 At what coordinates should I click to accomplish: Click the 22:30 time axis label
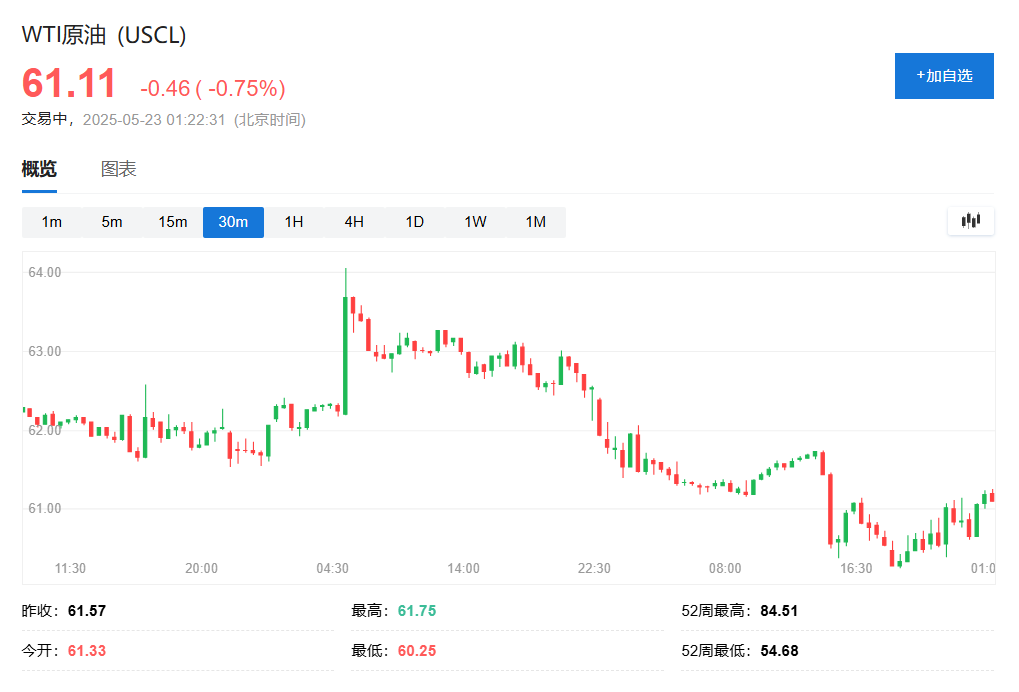(594, 568)
